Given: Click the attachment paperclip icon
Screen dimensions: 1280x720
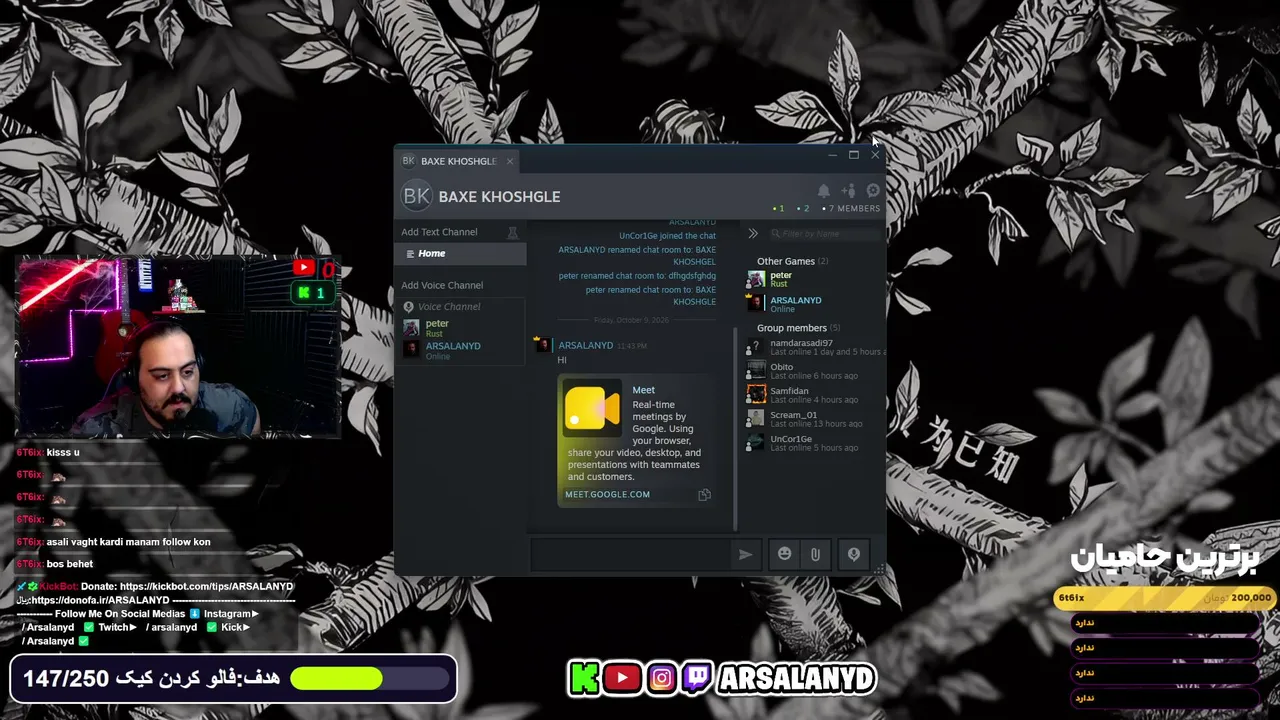Looking at the screenshot, I should [815, 554].
